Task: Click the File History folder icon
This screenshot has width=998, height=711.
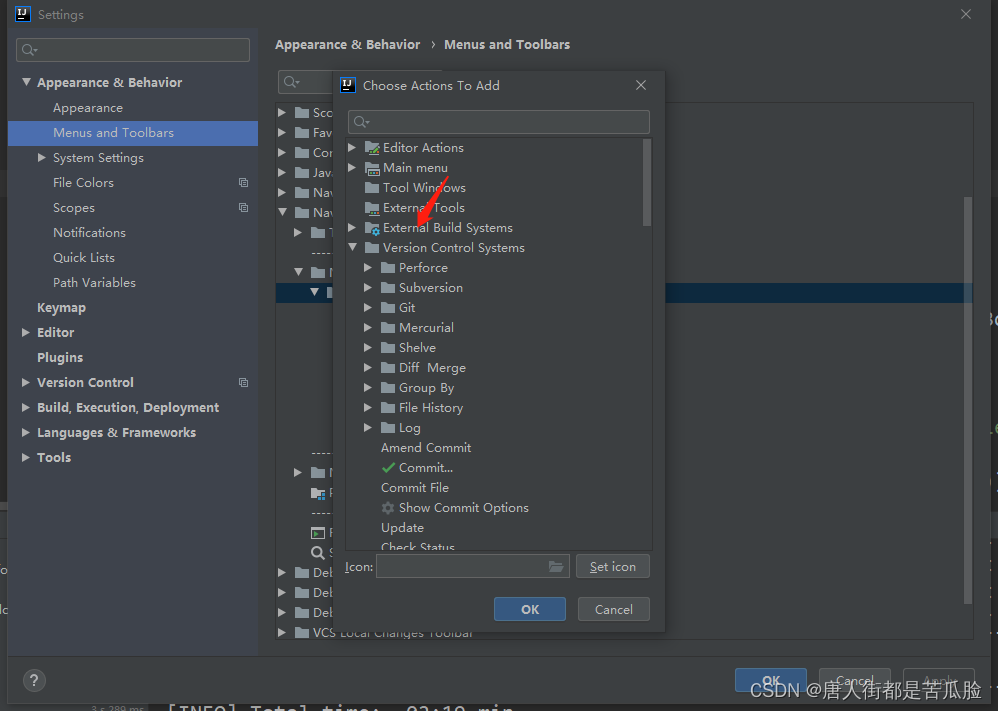Action: (388, 408)
